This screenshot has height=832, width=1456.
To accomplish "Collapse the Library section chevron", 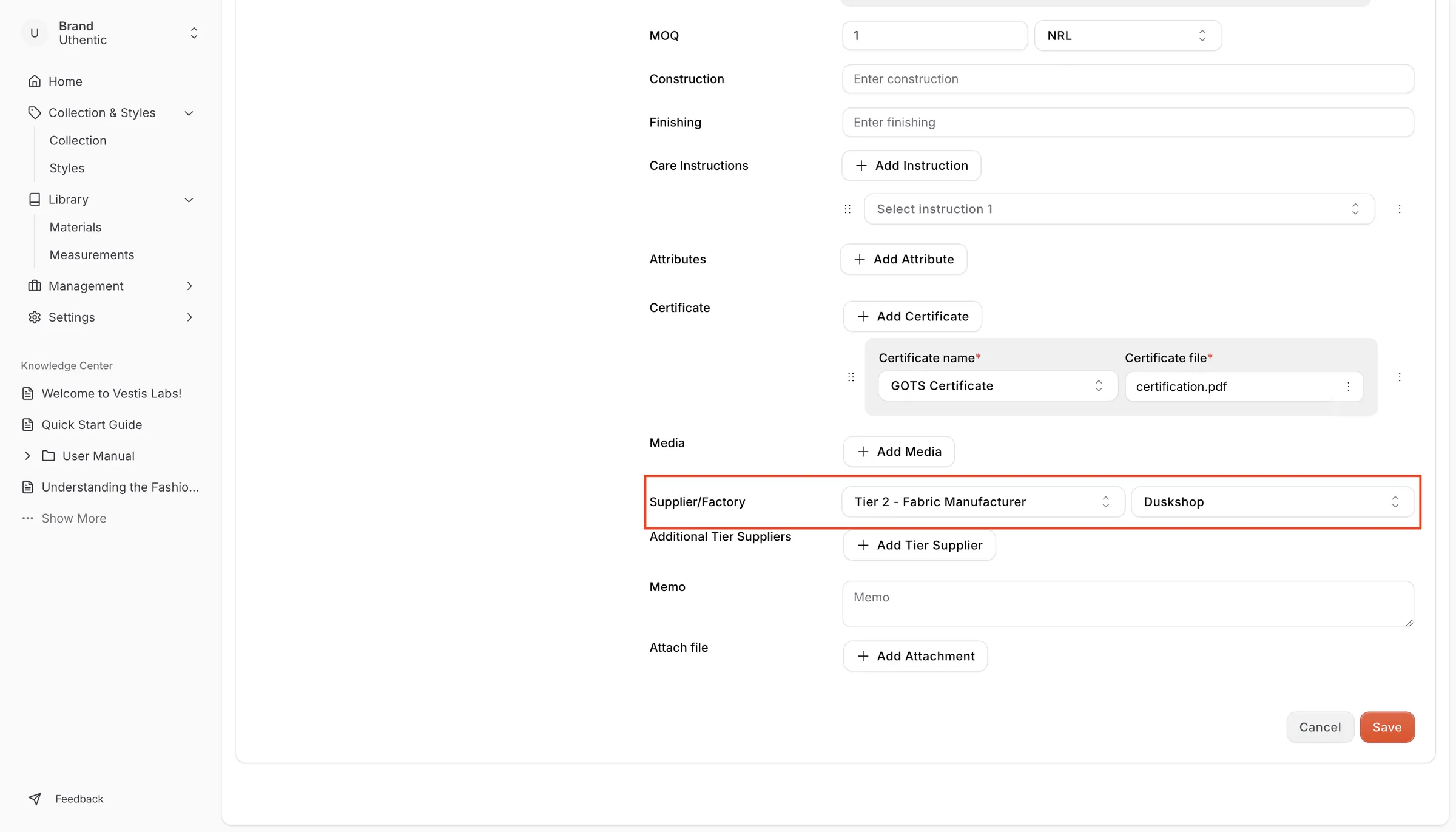I will pos(189,200).
